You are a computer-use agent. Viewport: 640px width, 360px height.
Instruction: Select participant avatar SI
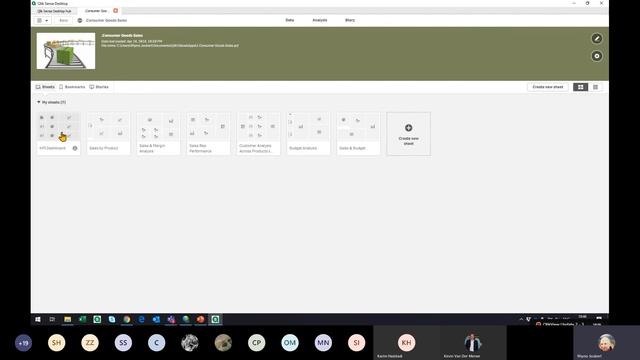(x=357, y=343)
